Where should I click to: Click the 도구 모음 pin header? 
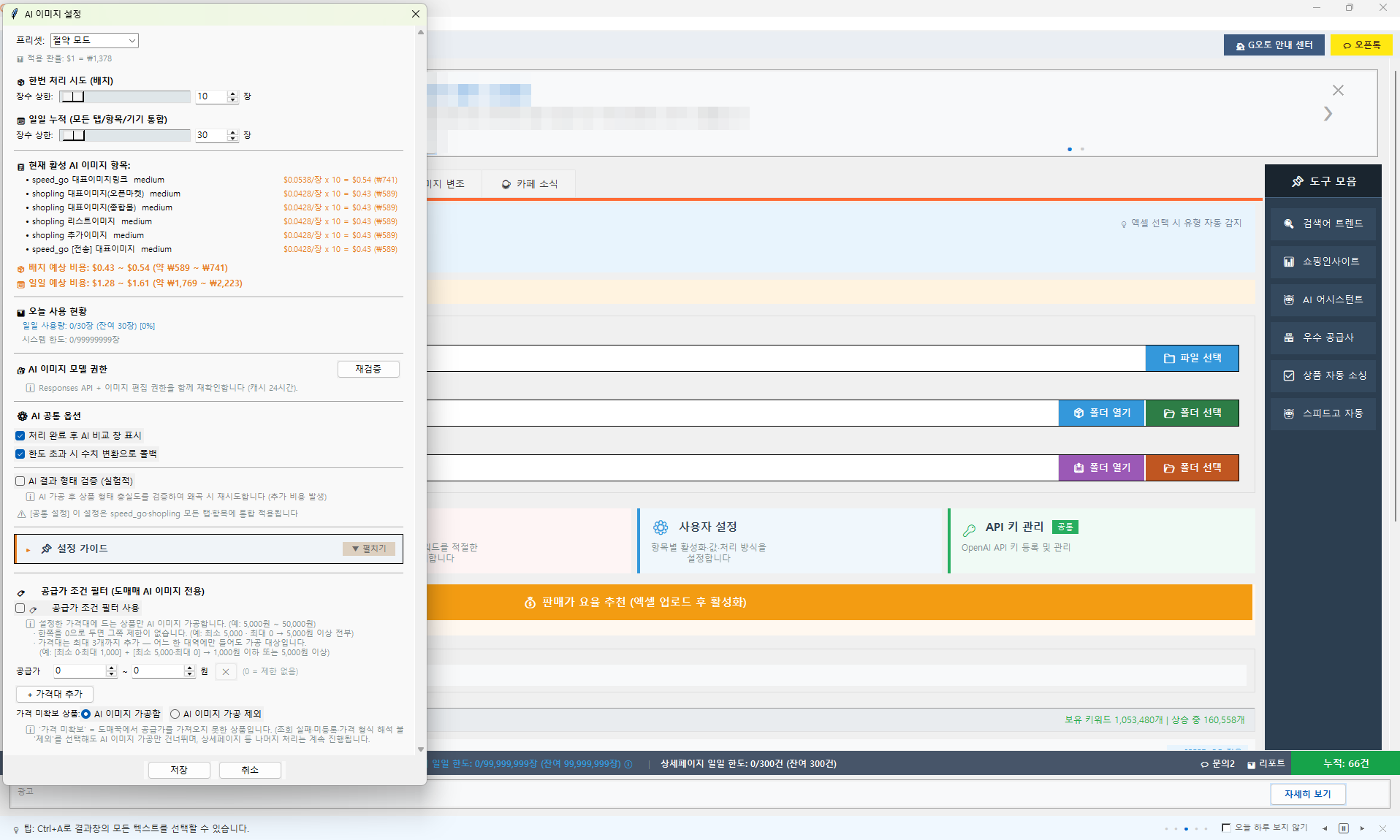pos(1323,181)
